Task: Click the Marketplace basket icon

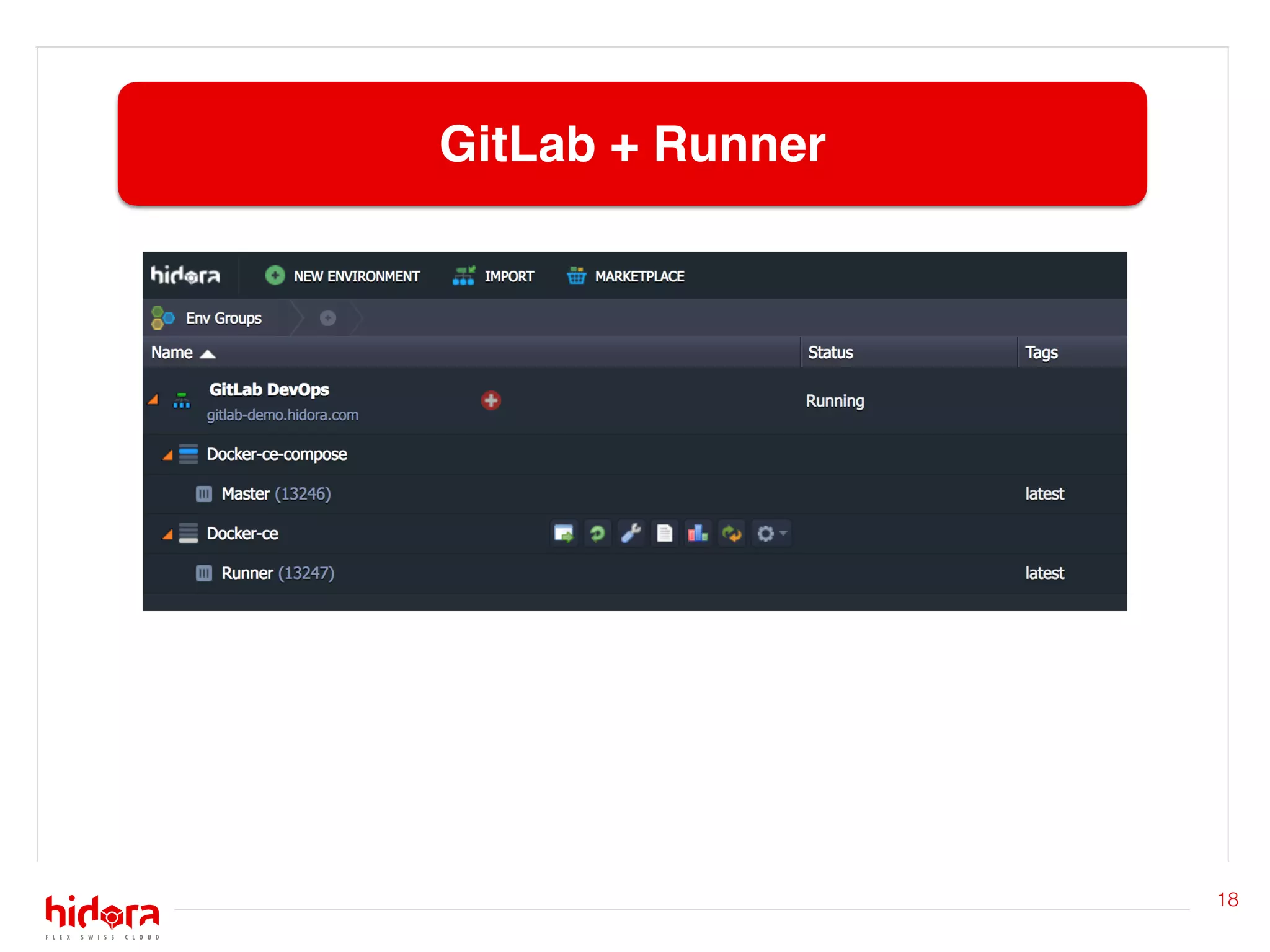Action: click(576, 275)
